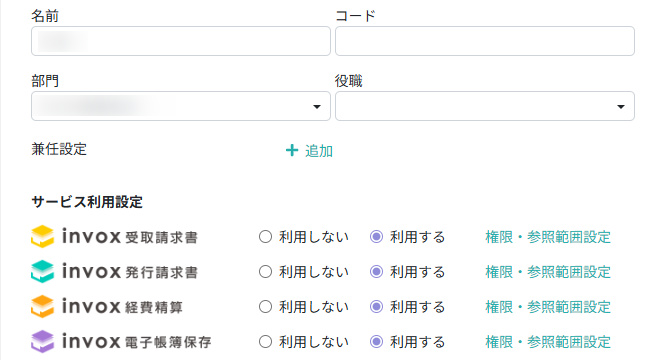Viewport: 661px width, 360px height.
Task: Select 利用する for invox 電子帳簿保存
Action: 376,342
